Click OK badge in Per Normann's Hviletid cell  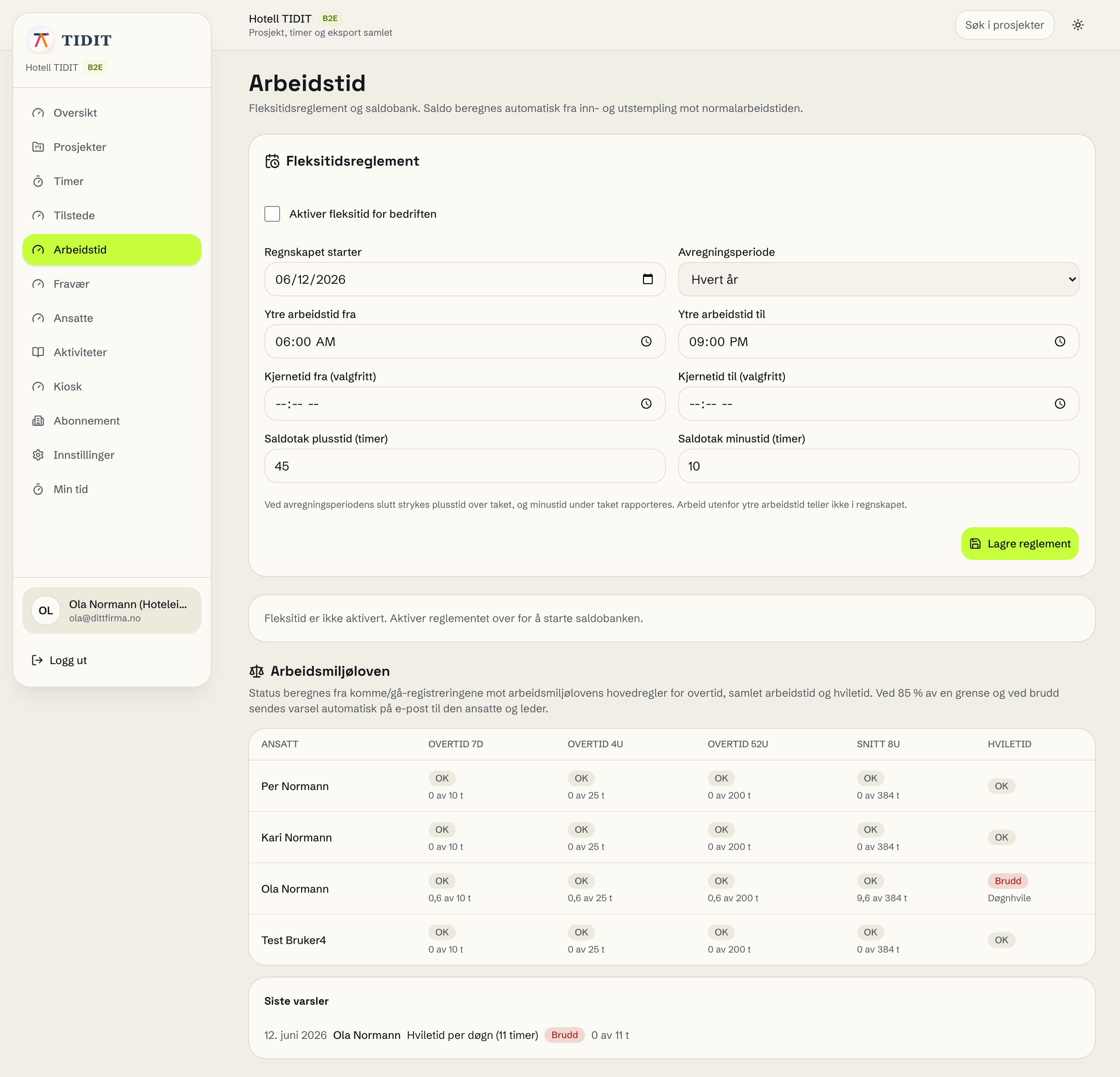pos(1001,786)
